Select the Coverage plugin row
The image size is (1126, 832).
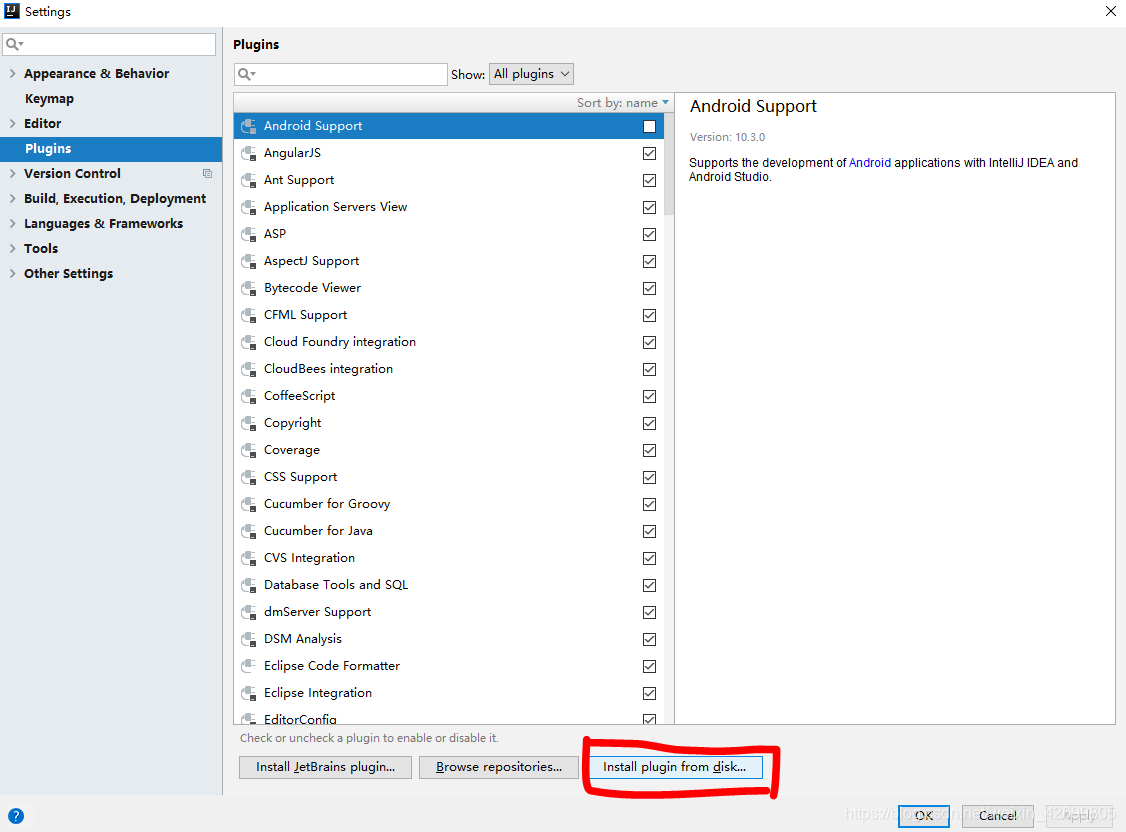pos(449,450)
